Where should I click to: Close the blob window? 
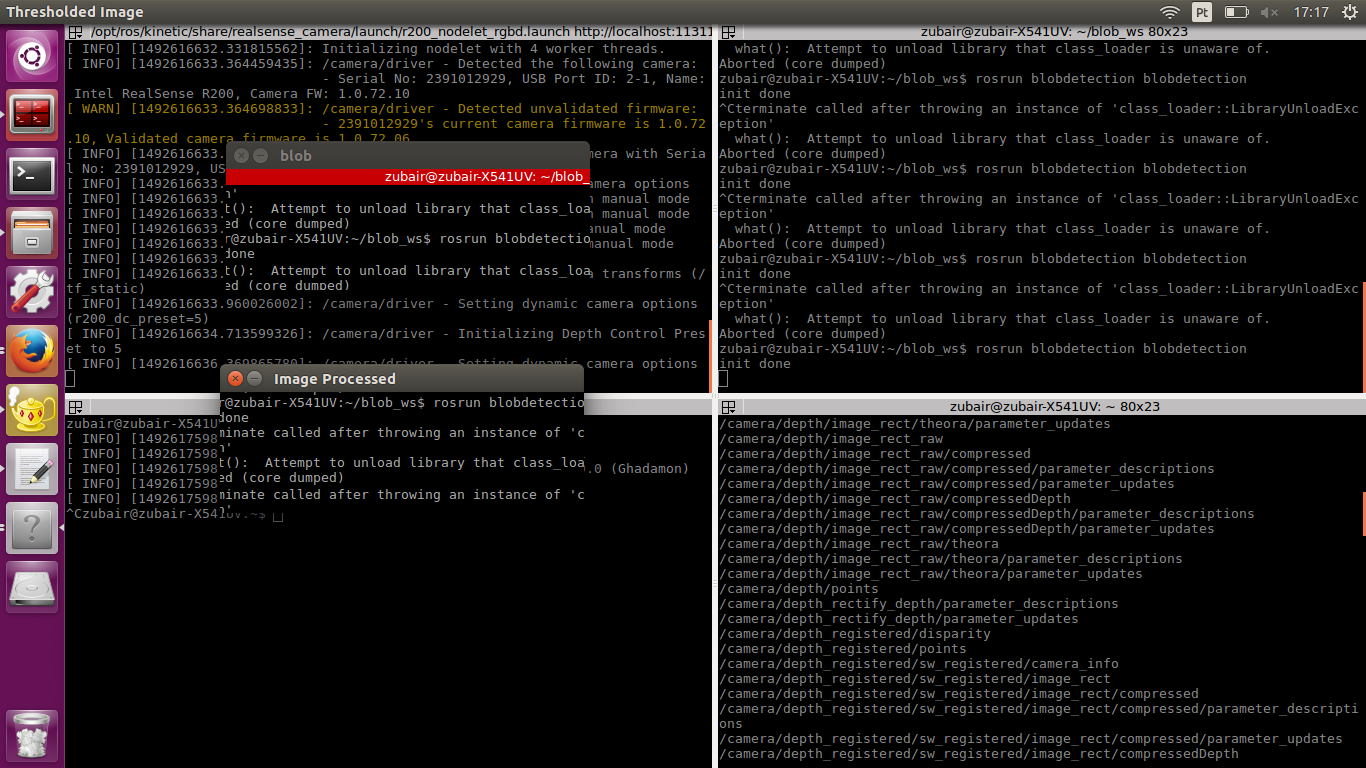241,156
